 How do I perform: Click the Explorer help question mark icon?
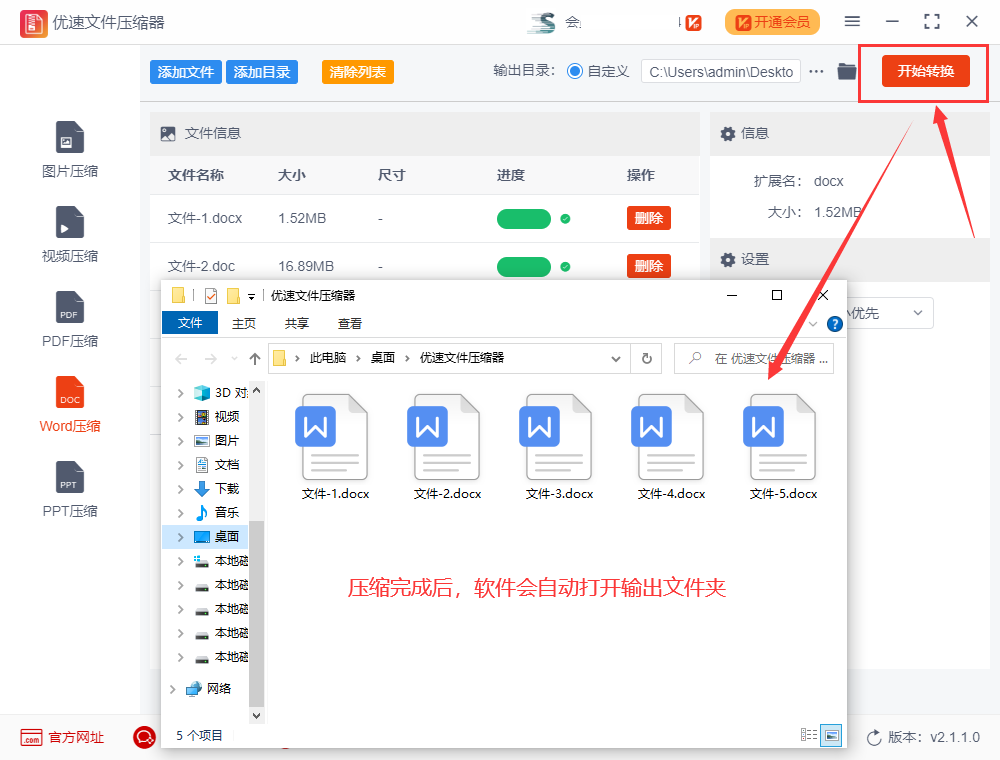pyautogui.click(x=834, y=324)
